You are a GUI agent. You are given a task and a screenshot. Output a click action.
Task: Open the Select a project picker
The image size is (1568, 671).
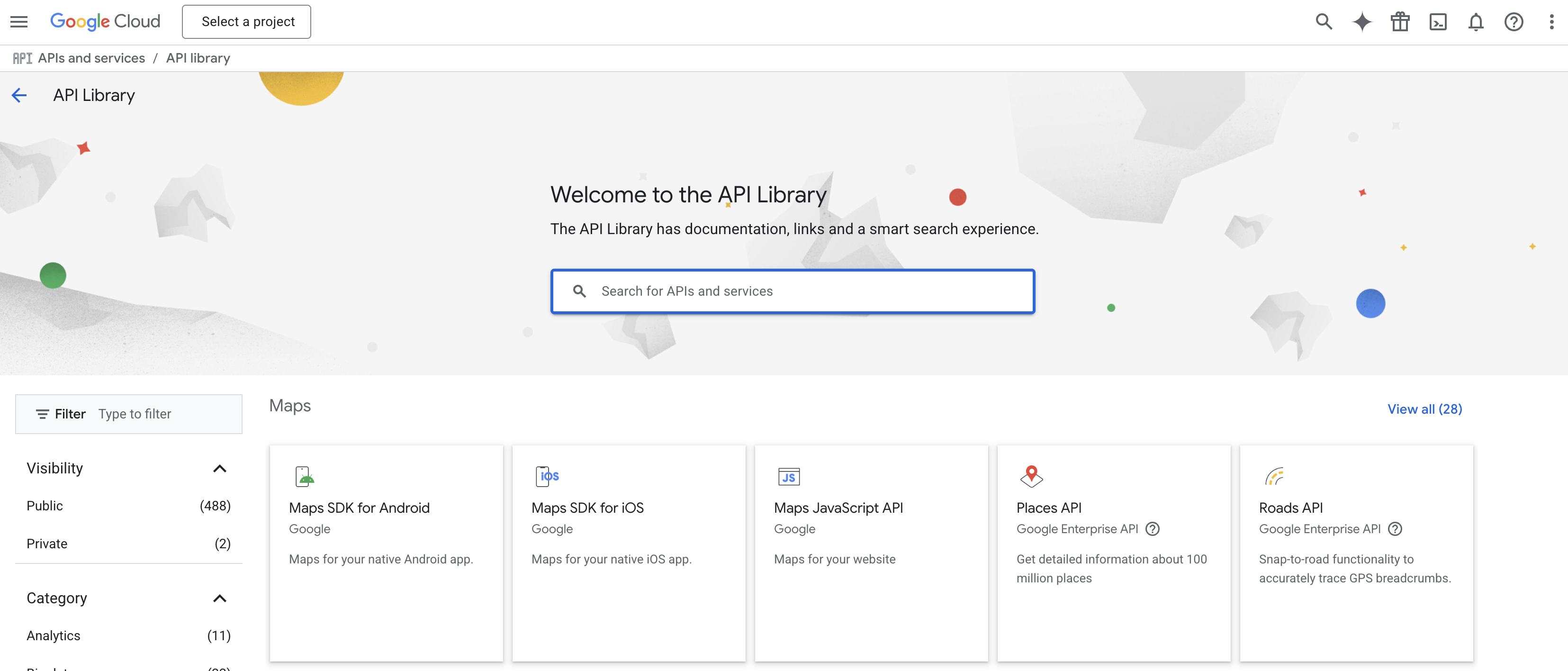coord(246,22)
